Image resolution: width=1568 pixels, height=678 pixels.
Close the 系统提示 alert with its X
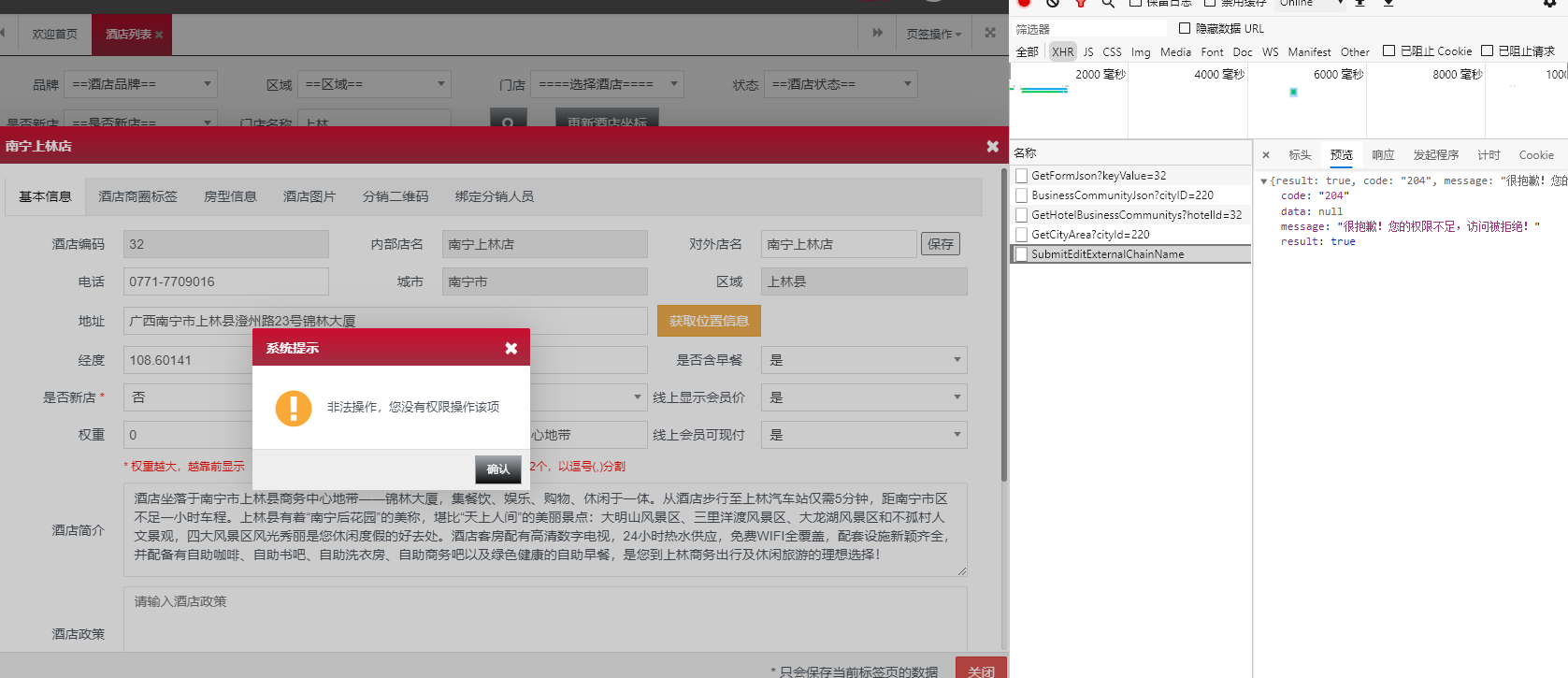point(511,348)
